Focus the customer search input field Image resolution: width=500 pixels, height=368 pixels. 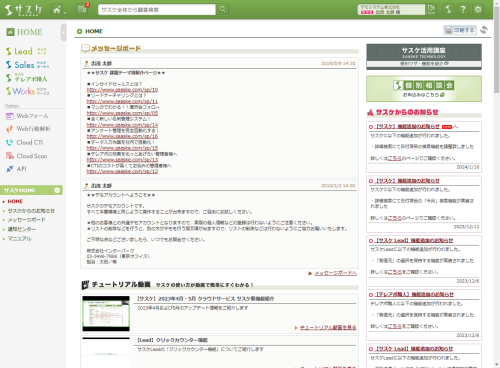[157, 10]
